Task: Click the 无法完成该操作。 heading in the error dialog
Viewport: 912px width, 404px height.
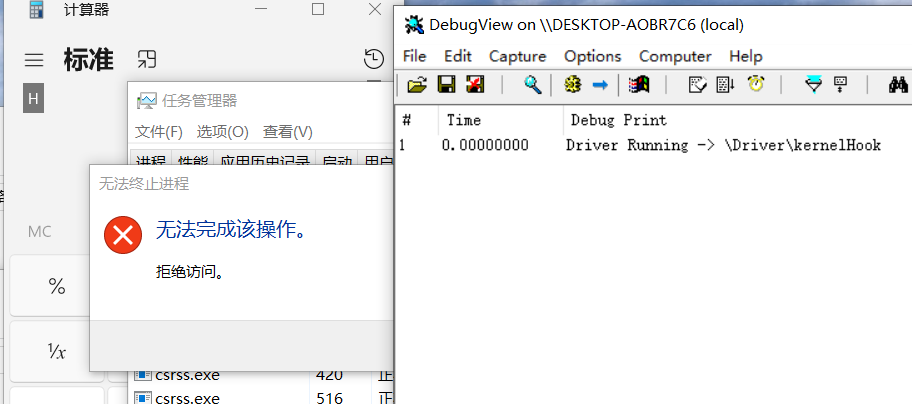Action: point(231,231)
